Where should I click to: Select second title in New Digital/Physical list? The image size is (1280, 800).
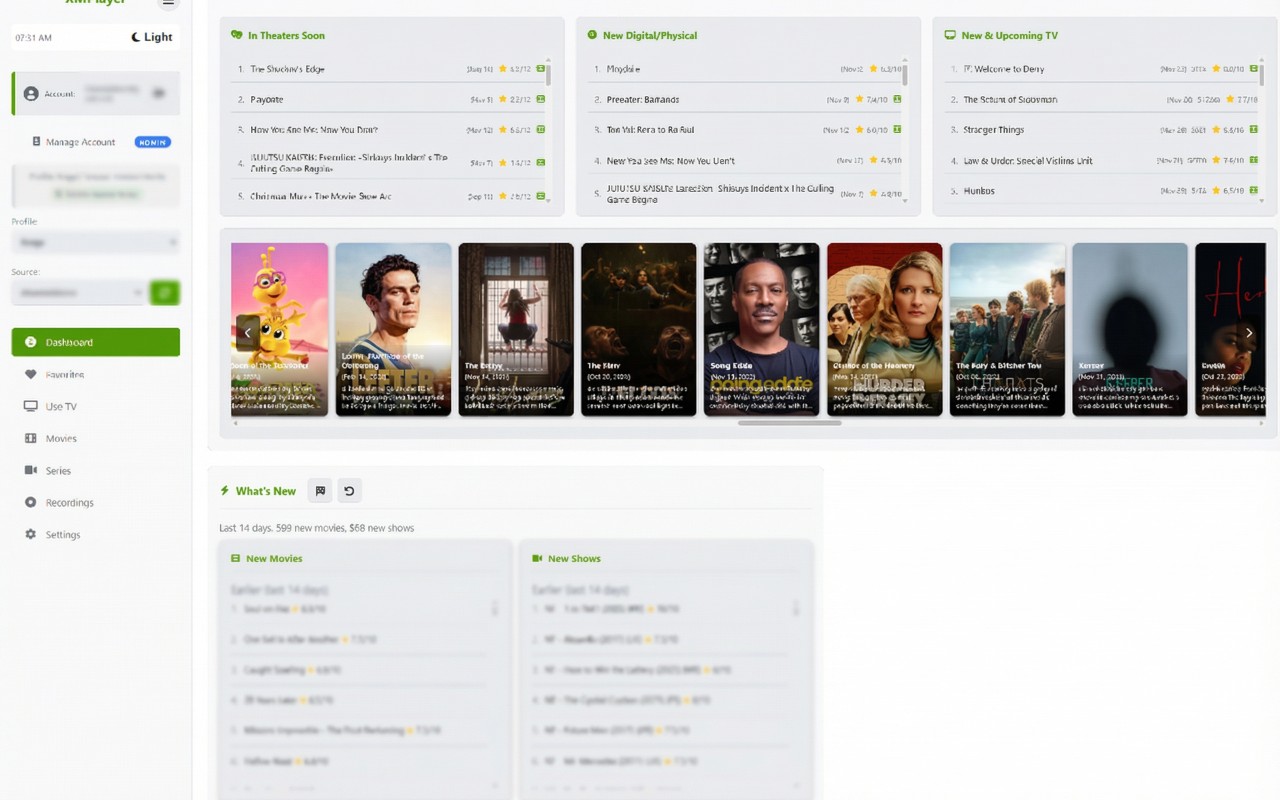(643, 99)
